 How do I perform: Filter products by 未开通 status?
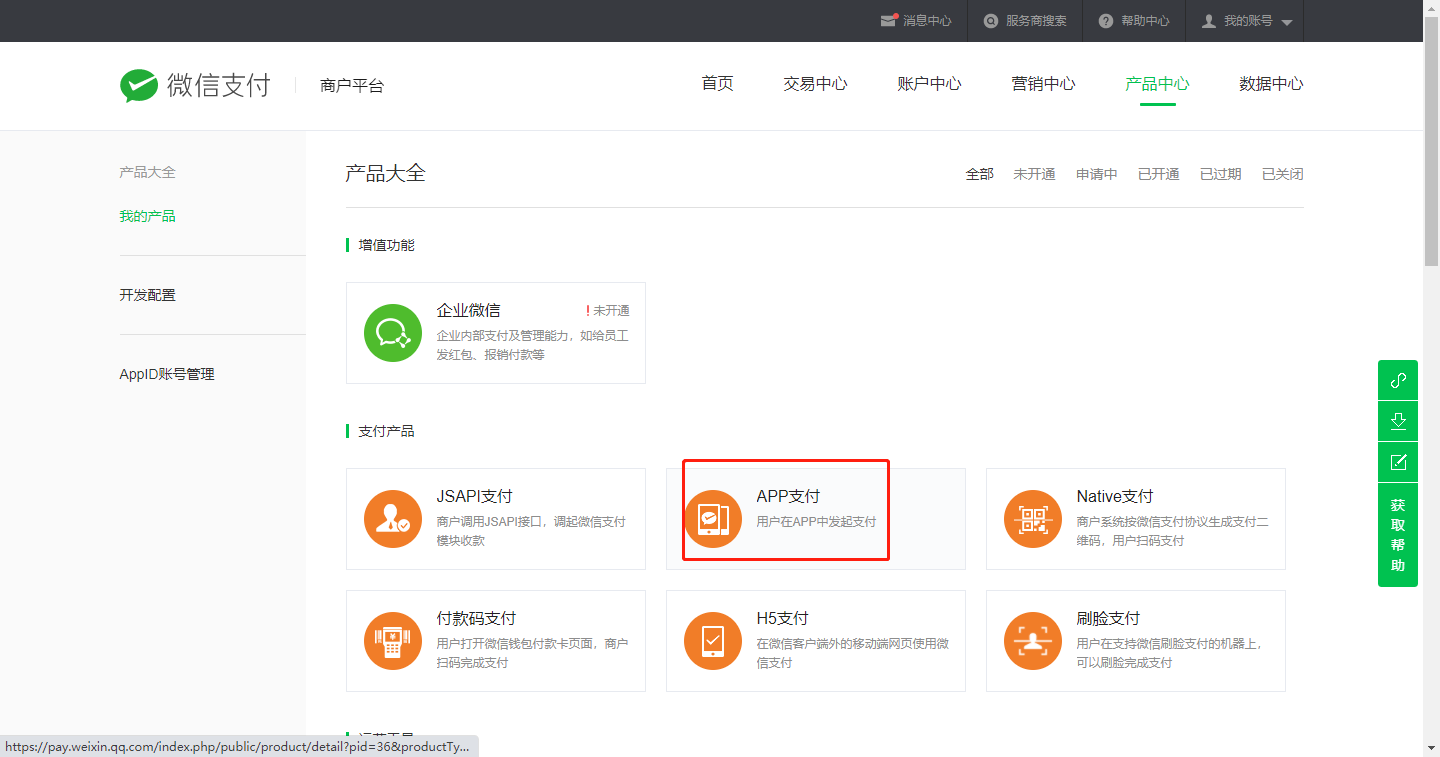(x=1034, y=174)
